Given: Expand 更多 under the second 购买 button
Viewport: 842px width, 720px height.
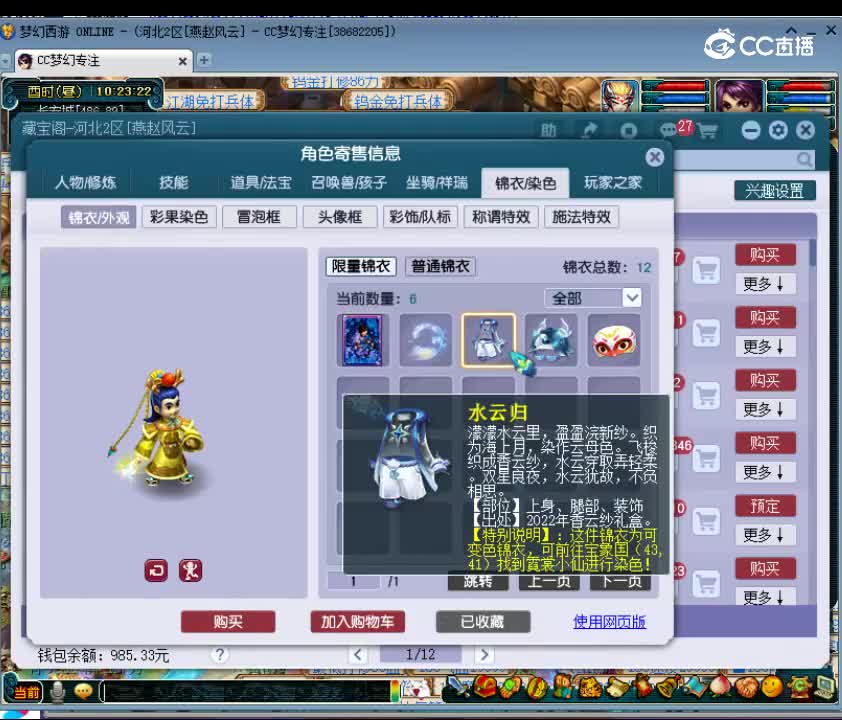Looking at the screenshot, I should click(x=765, y=346).
